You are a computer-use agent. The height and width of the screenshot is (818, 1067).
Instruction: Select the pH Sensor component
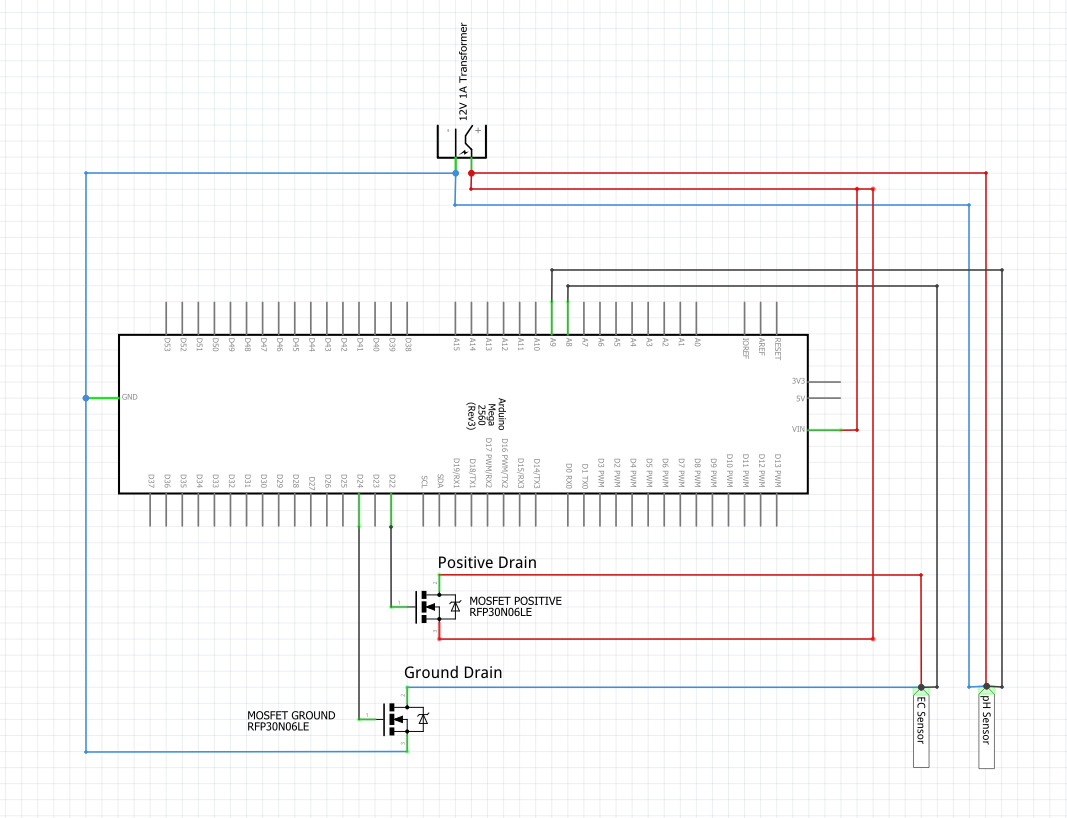(986, 727)
